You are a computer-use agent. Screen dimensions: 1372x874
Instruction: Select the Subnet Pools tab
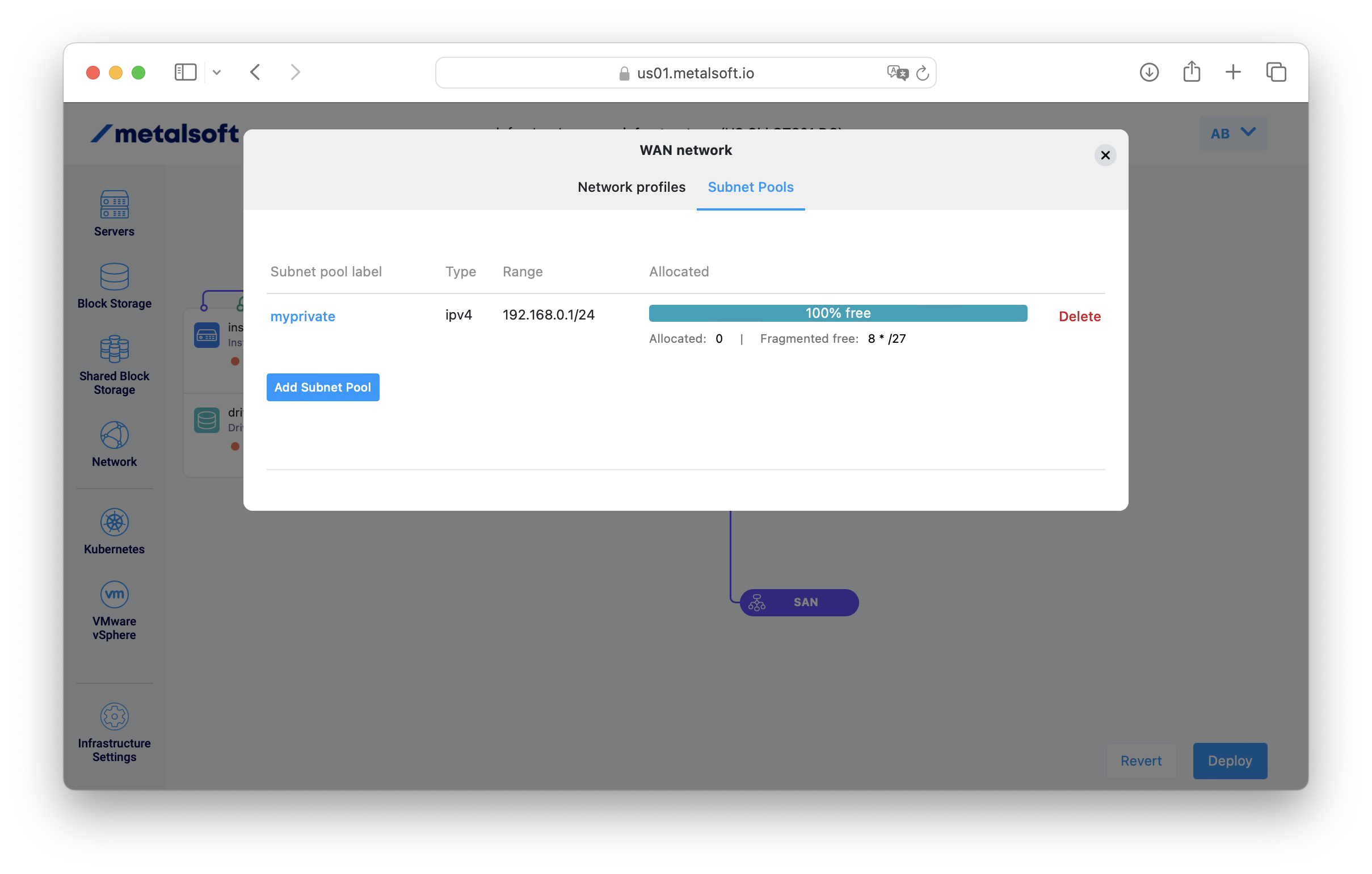[x=750, y=187]
